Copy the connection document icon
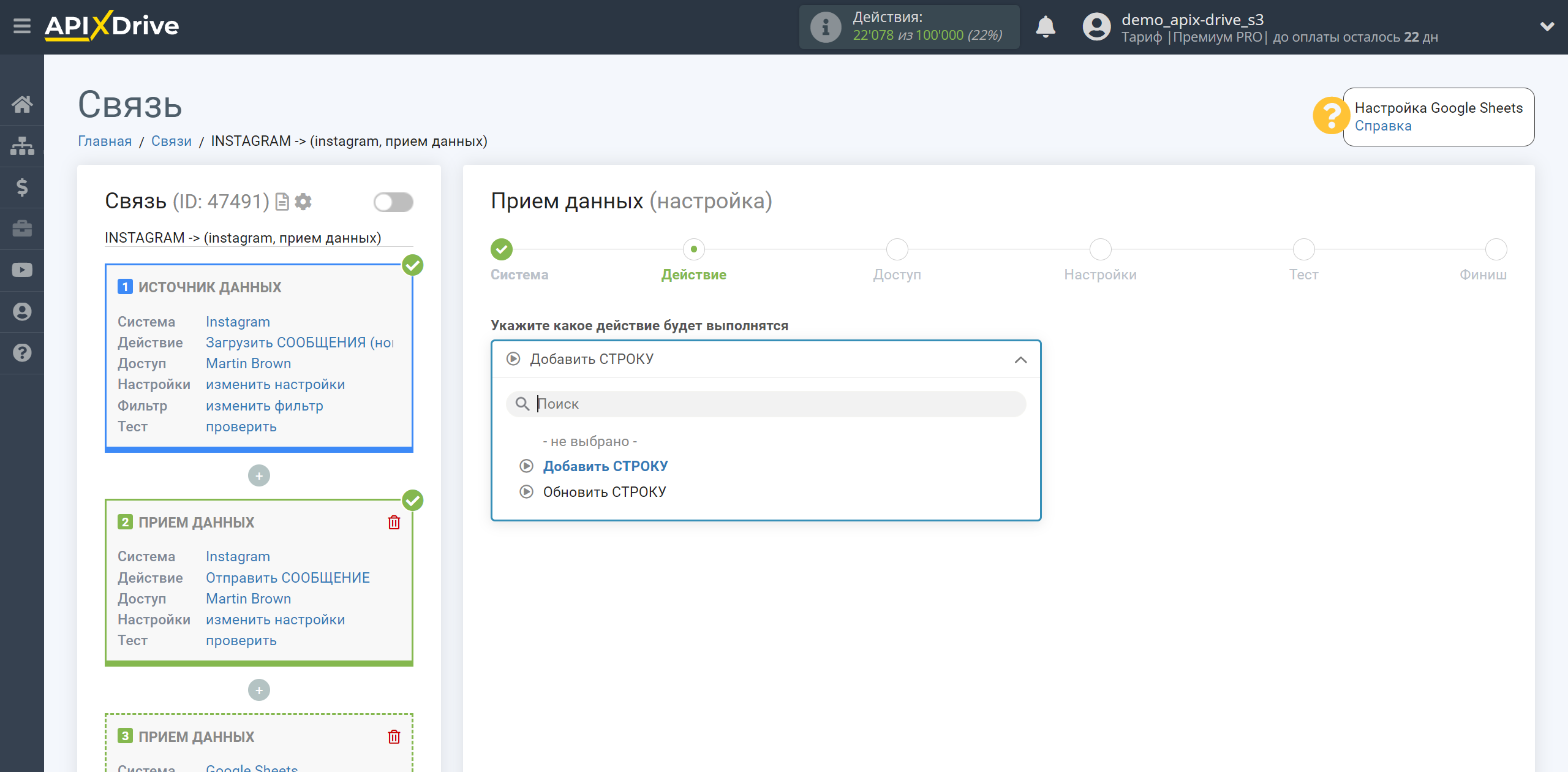Image resolution: width=1568 pixels, height=772 pixels. tap(282, 202)
